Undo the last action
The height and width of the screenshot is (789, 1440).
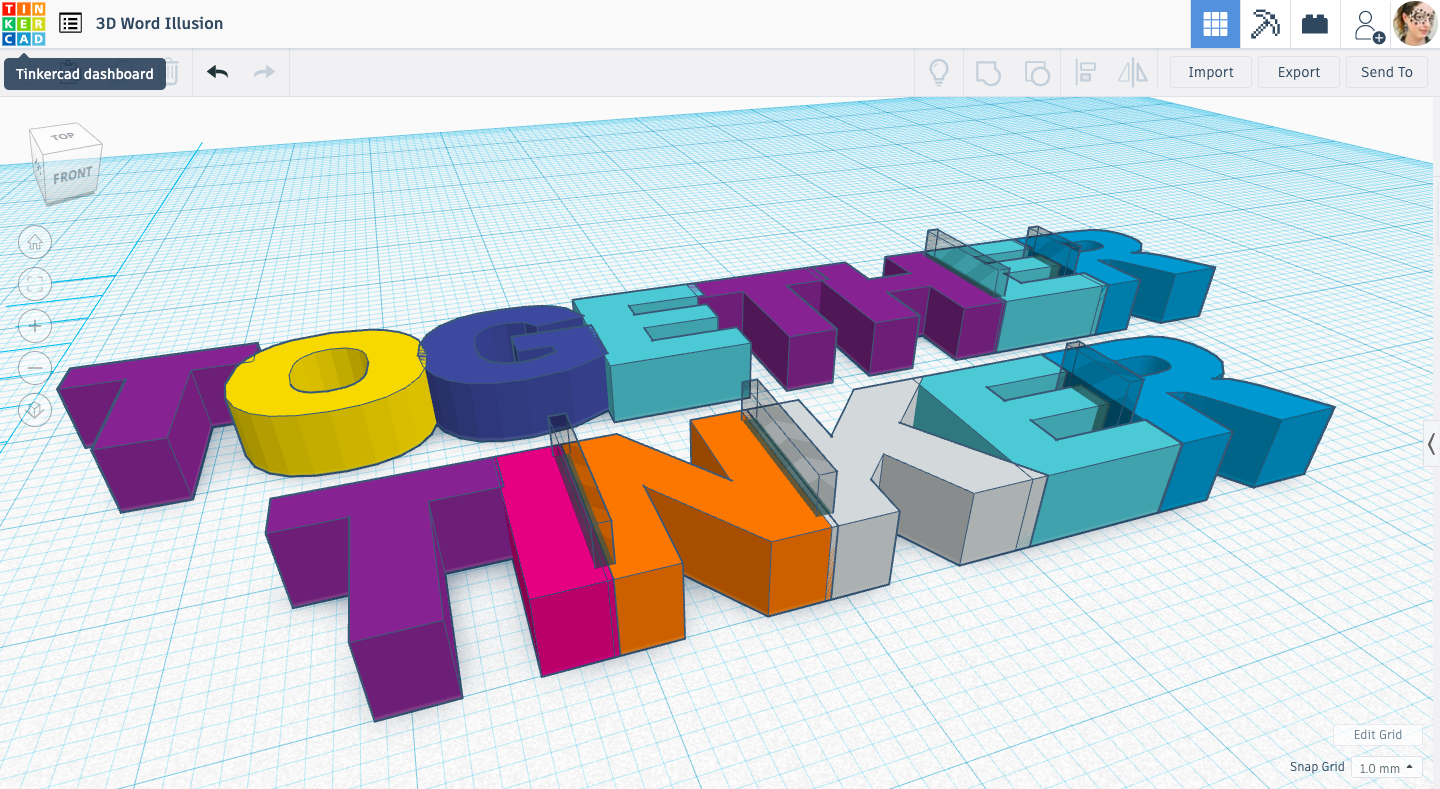pos(217,72)
